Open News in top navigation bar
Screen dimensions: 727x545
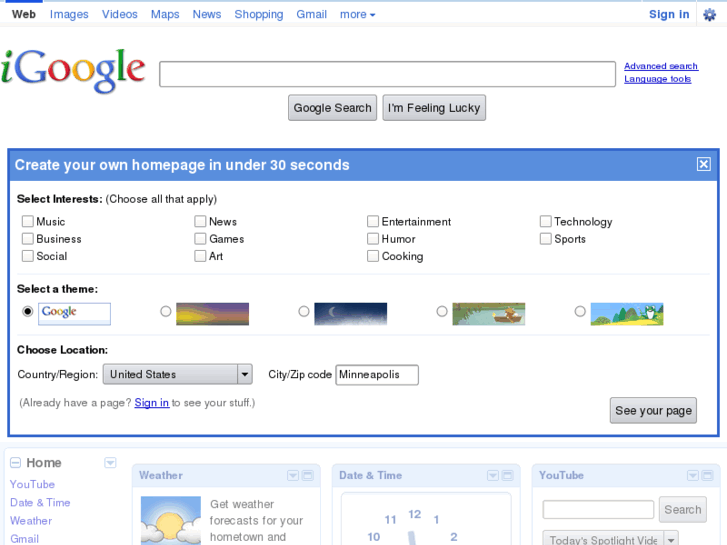[x=207, y=14]
